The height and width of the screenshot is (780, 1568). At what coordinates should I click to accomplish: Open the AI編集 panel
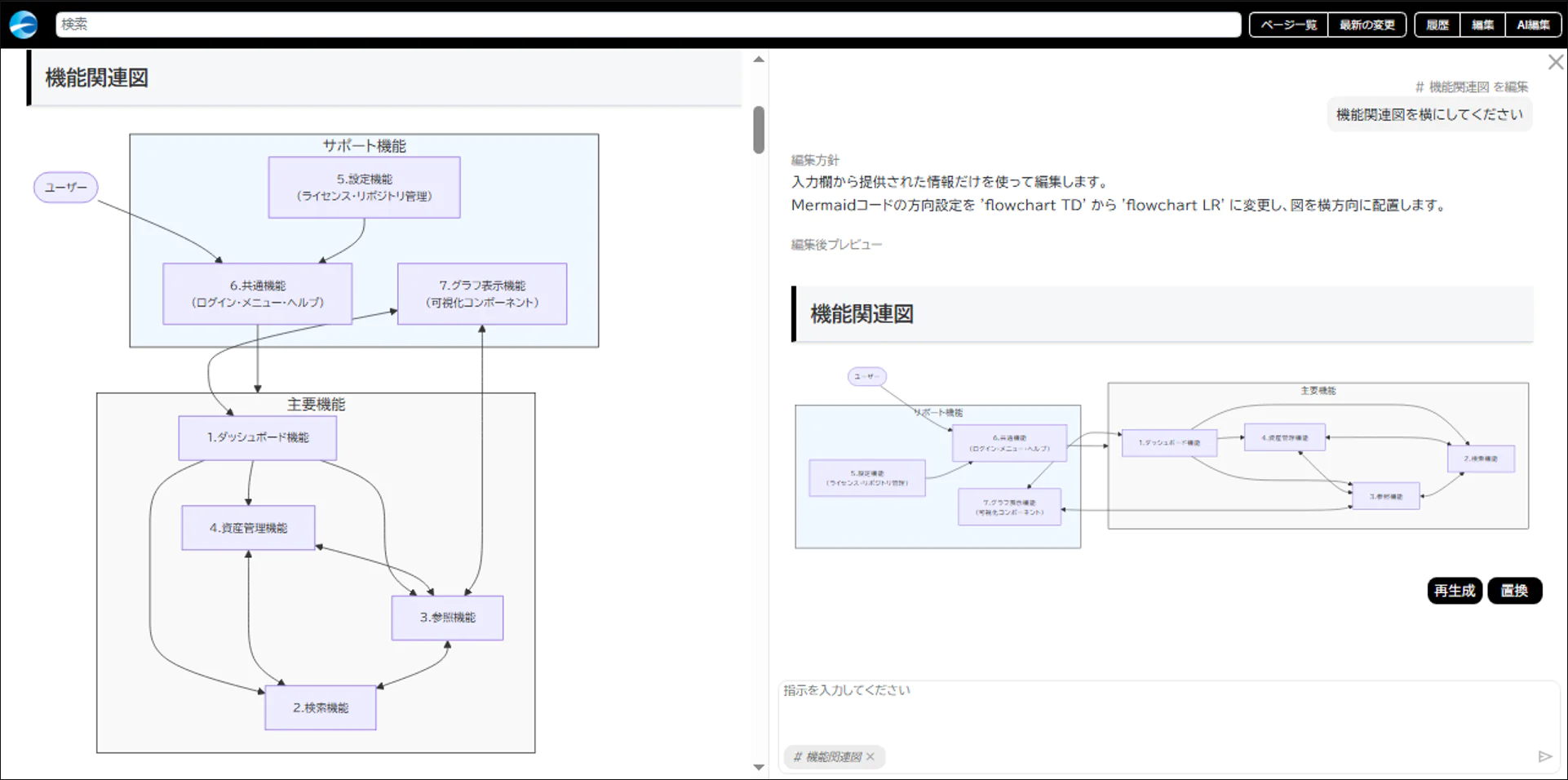click(x=1533, y=24)
